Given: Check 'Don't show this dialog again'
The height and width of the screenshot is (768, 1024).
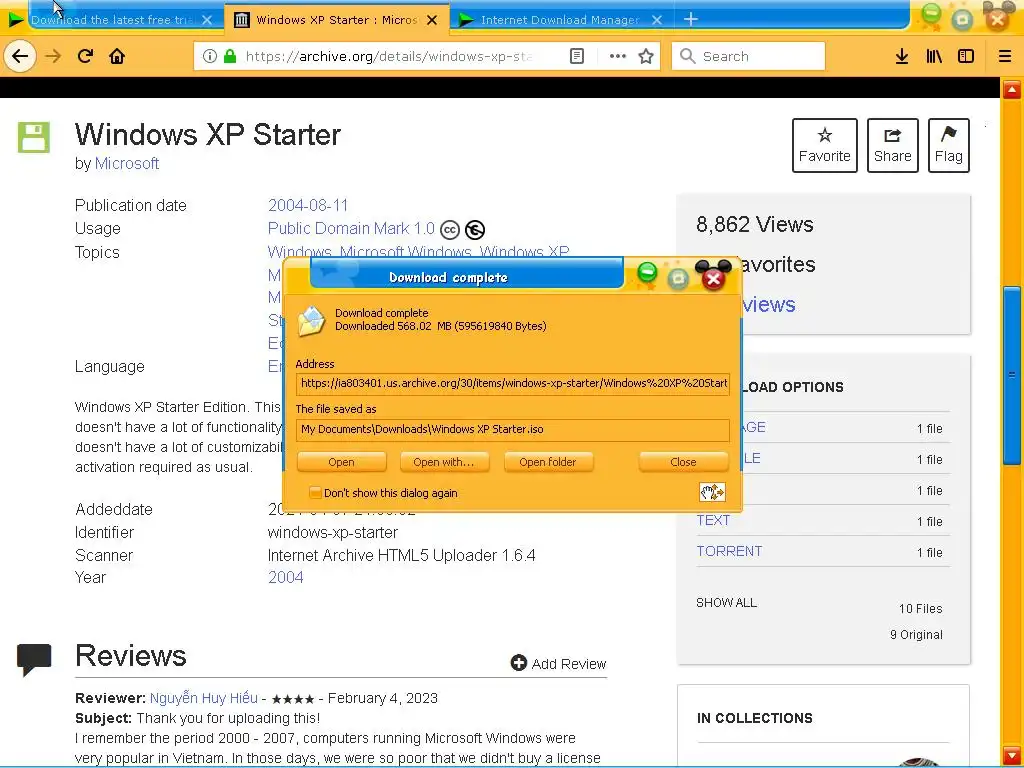Looking at the screenshot, I should [315, 493].
